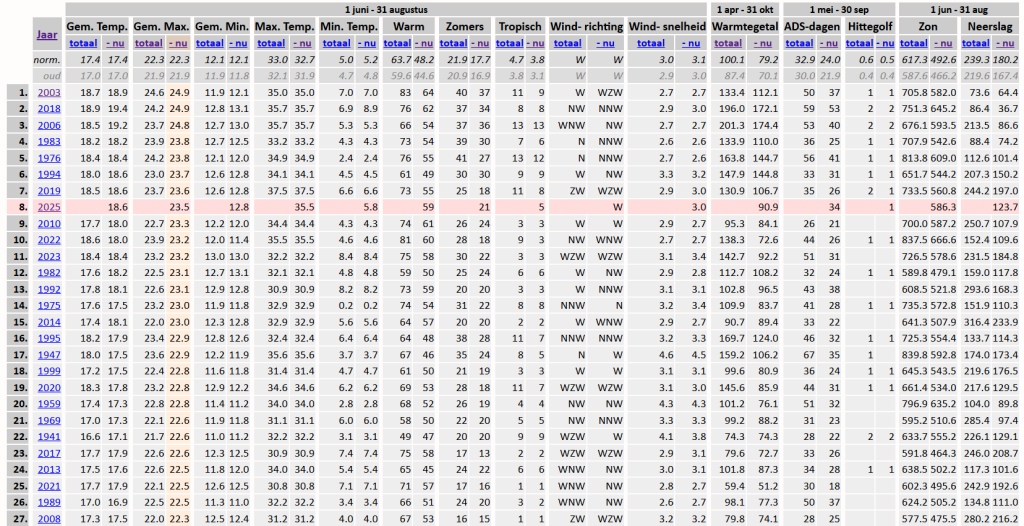Open the year 1959 link

tap(49, 404)
